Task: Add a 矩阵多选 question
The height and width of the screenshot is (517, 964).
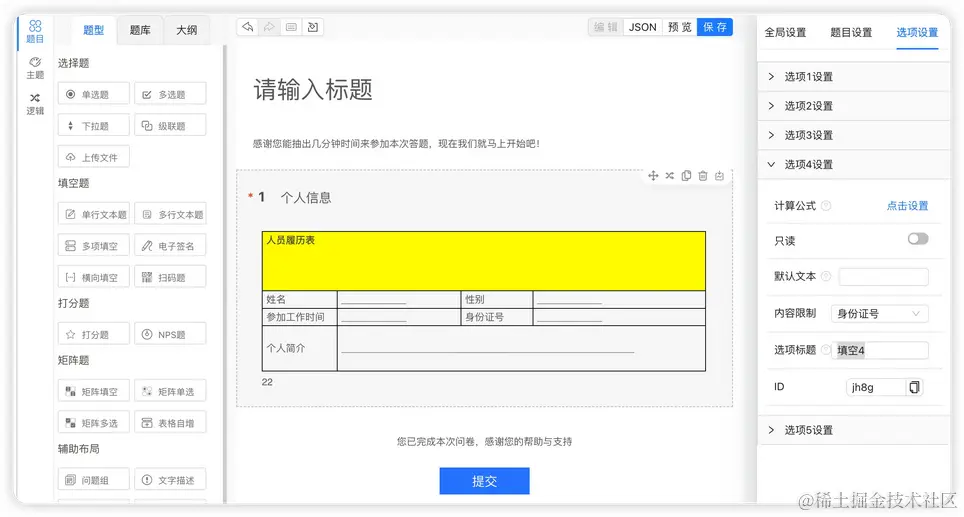Action: tap(94, 422)
